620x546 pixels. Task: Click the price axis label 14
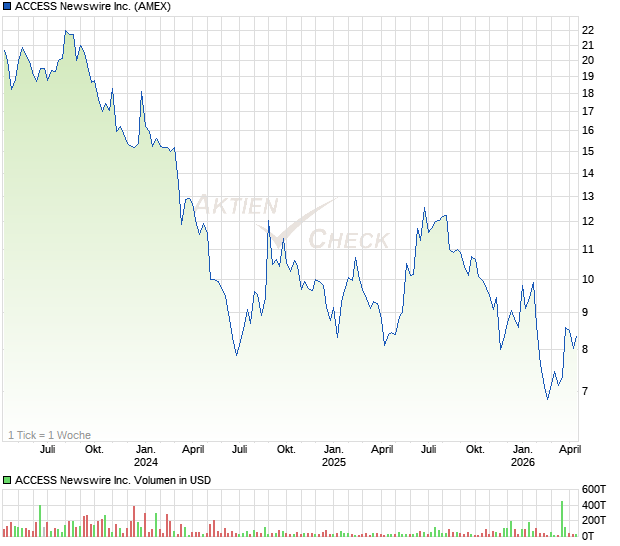point(588,173)
